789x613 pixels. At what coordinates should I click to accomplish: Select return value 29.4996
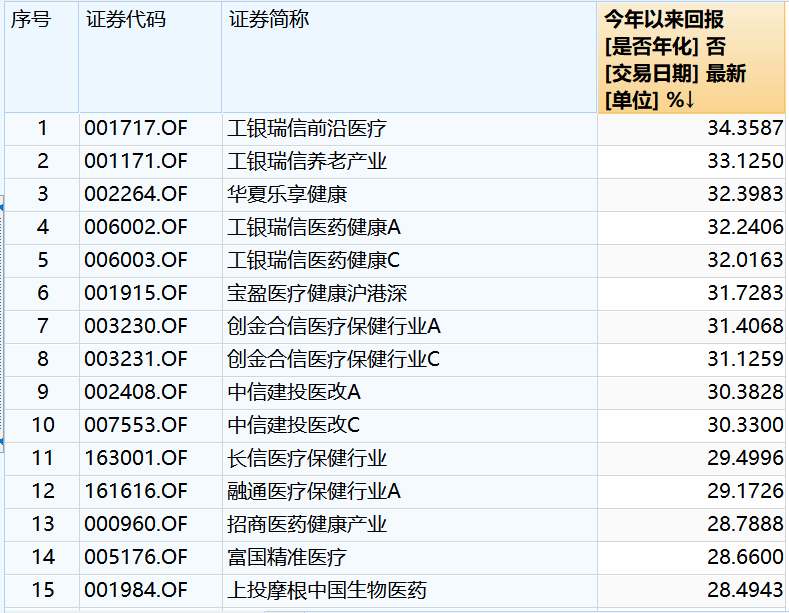pos(745,458)
